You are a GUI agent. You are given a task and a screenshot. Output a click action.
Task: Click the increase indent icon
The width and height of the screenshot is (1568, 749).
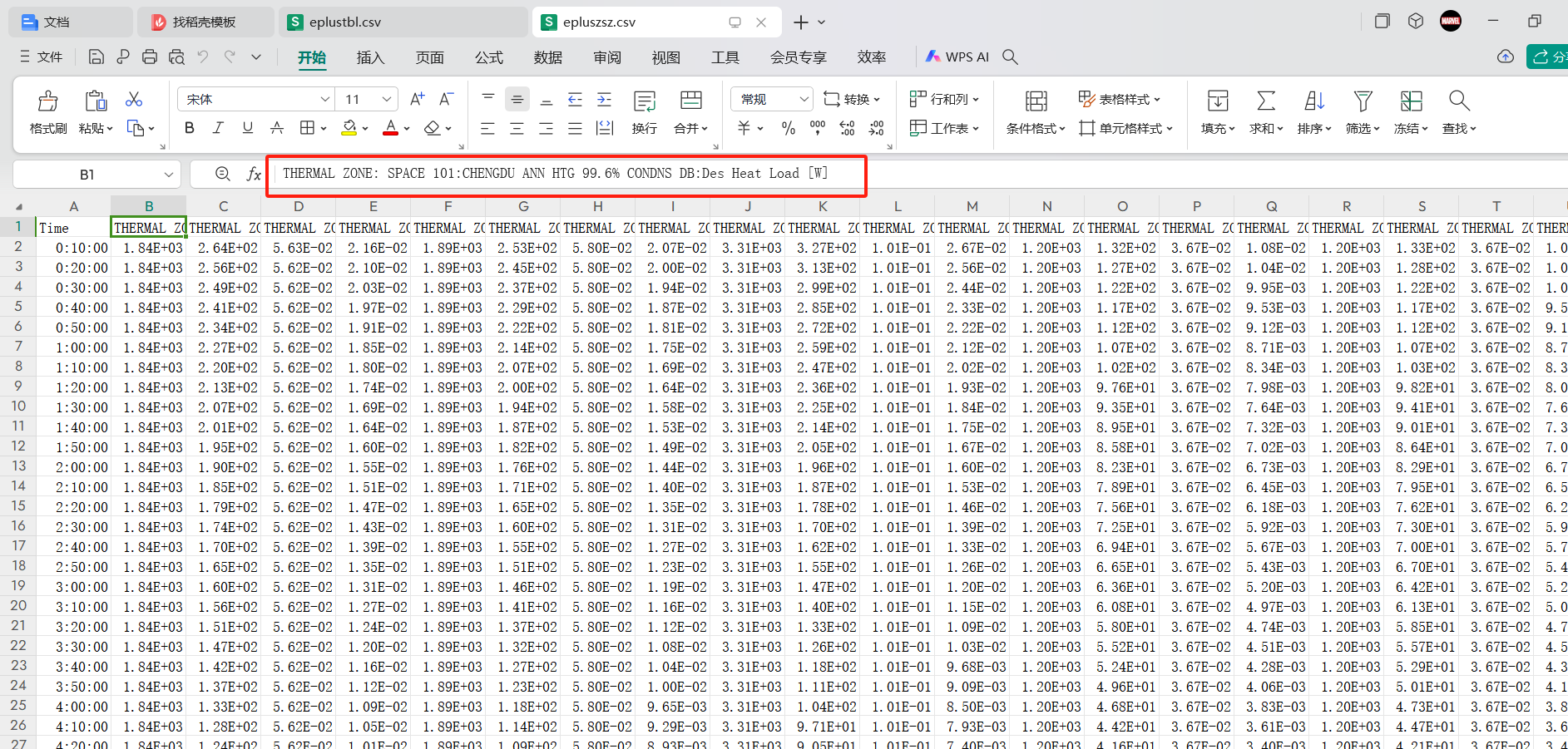605,100
